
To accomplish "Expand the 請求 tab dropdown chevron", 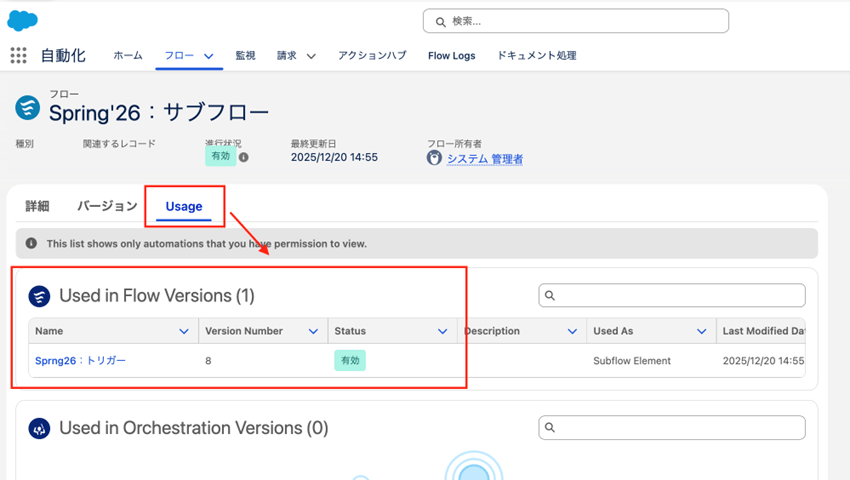I will [x=311, y=57].
